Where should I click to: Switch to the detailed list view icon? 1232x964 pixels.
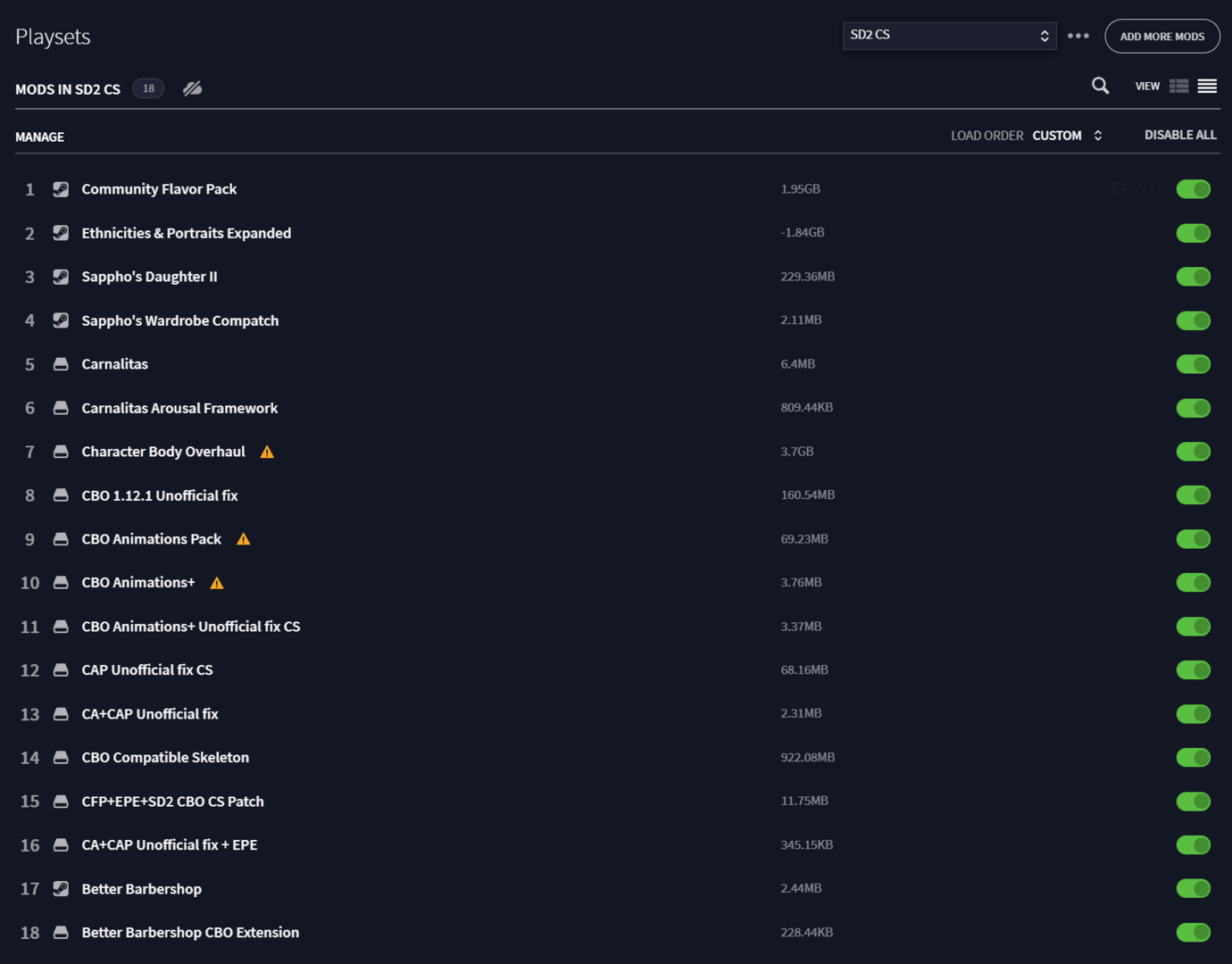point(1178,86)
